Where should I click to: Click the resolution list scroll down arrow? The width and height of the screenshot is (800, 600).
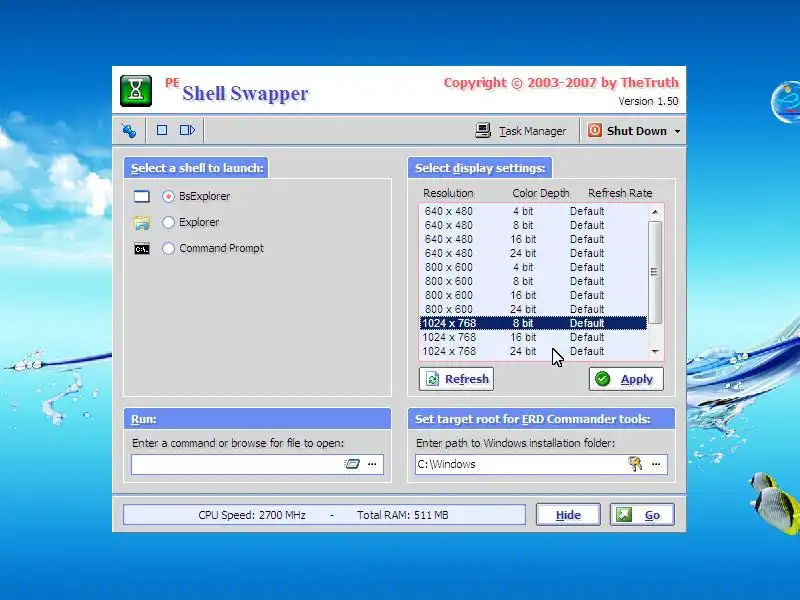click(655, 352)
